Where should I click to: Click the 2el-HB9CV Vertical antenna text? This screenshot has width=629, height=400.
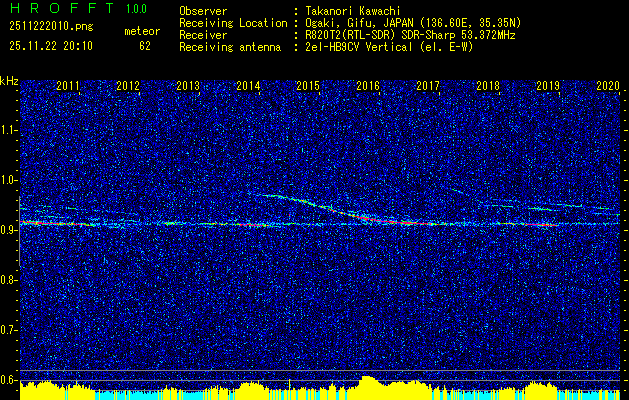pos(389,47)
